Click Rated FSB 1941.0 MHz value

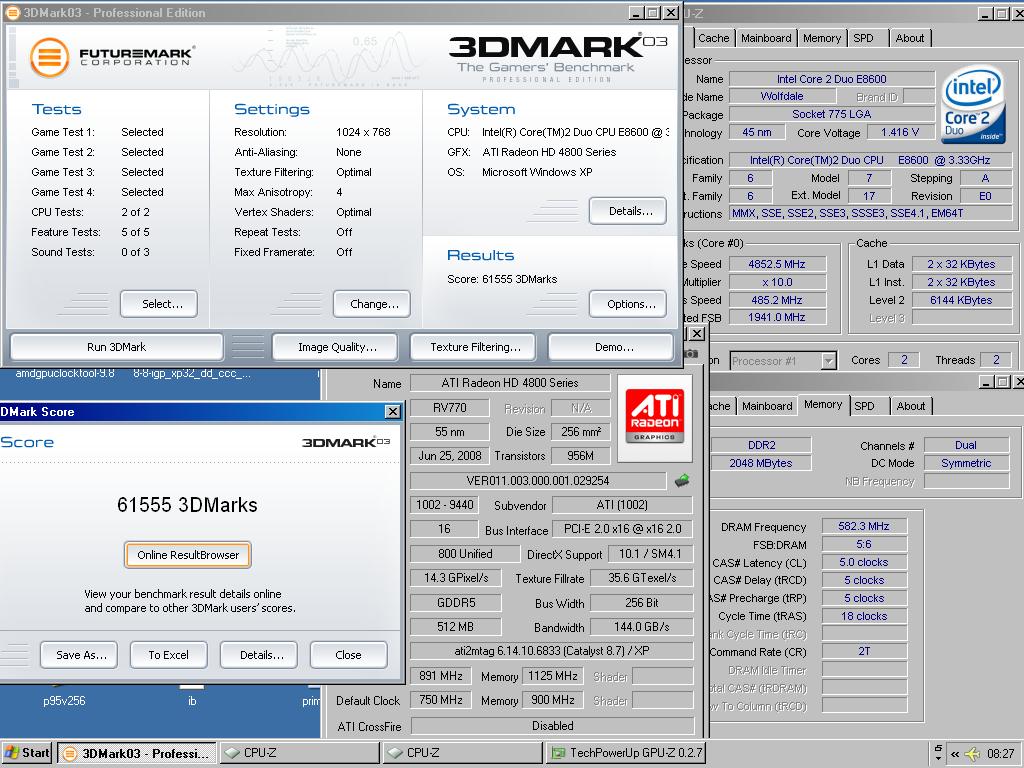pos(776,317)
